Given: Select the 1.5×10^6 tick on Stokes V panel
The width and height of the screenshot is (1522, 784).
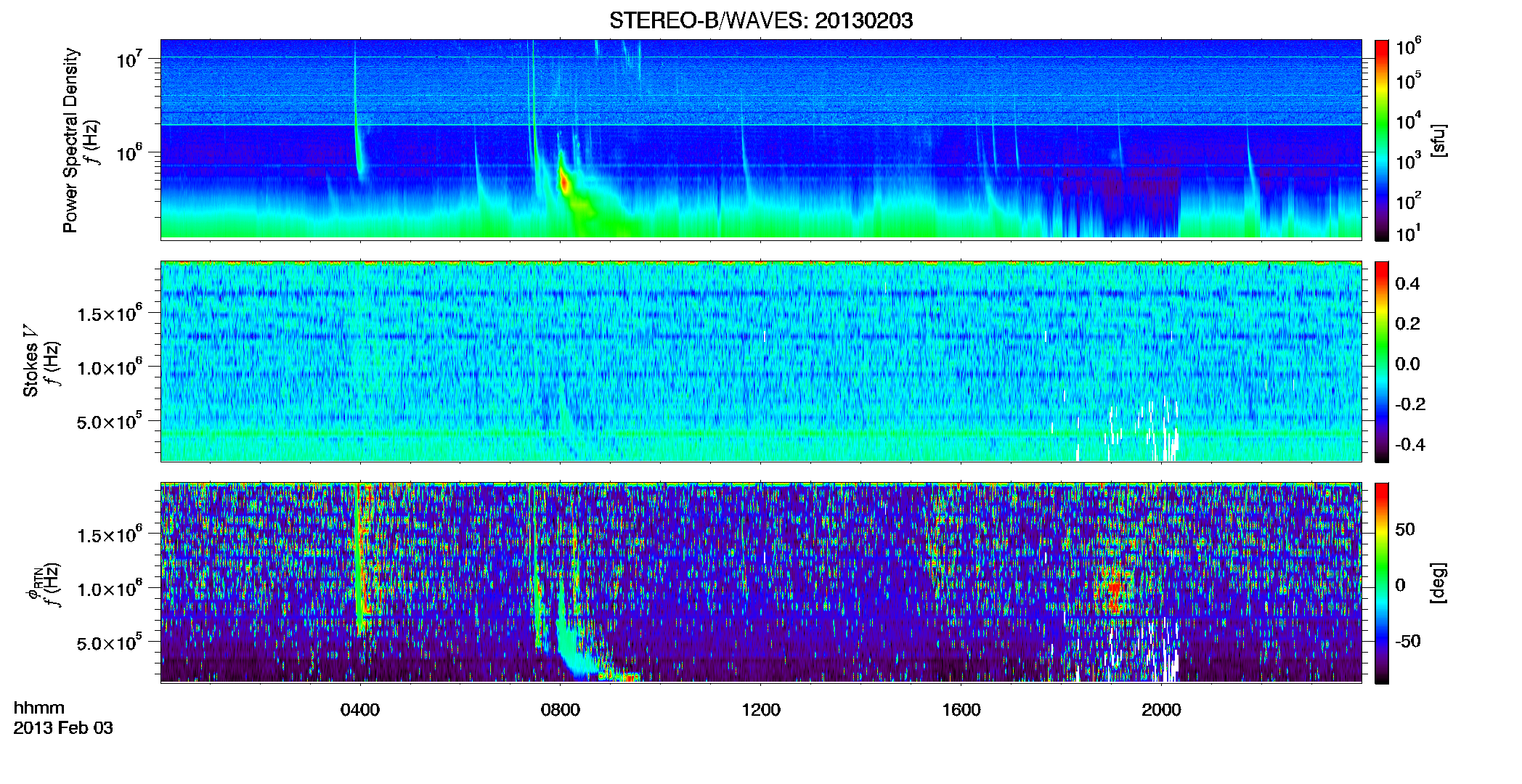Looking at the screenshot, I should 110,314.
